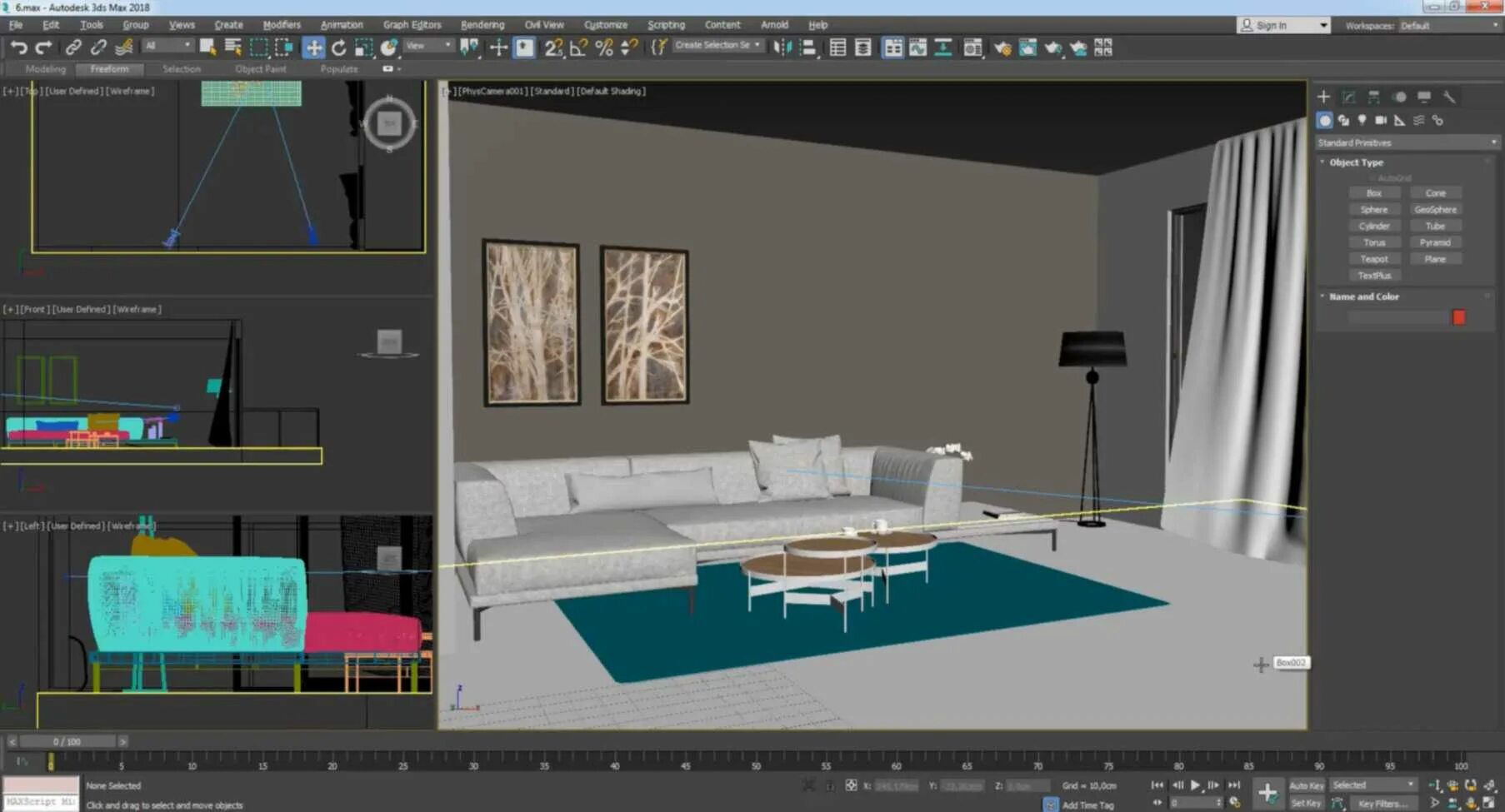The height and width of the screenshot is (812, 1505).
Task: Activate the Select Object tool
Action: pyautogui.click(x=207, y=47)
